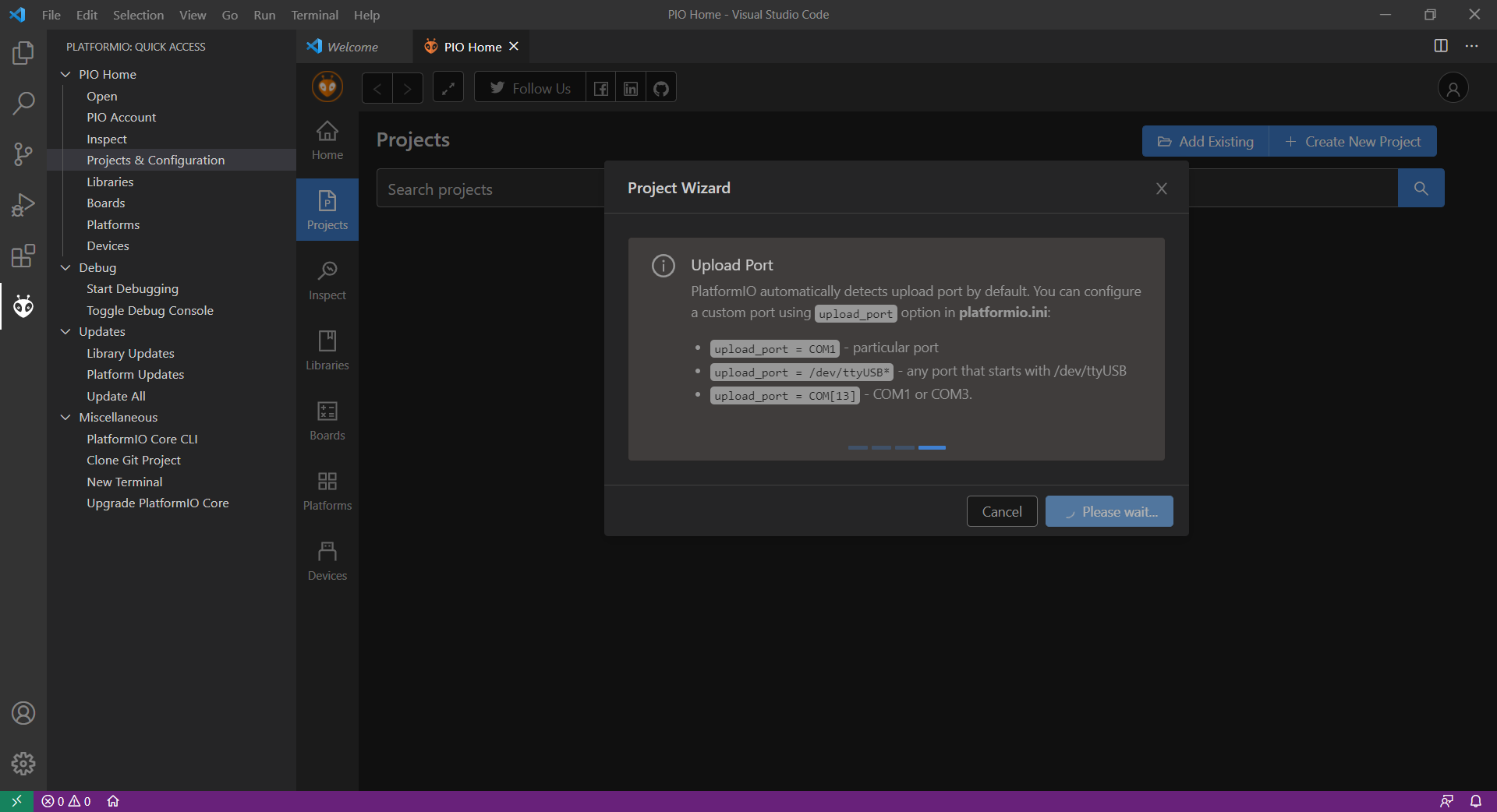Open the Terminal menu
The image size is (1497, 812).
click(314, 15)
